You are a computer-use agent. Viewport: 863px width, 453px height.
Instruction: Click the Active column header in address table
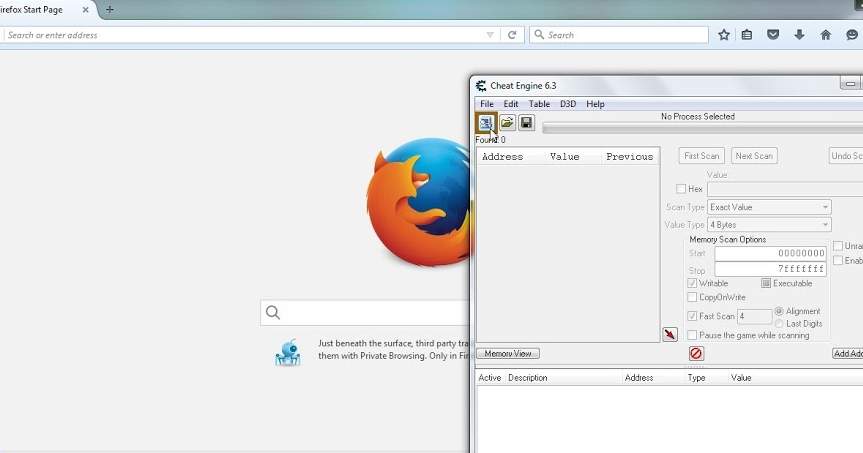click(x=490, y=378)
